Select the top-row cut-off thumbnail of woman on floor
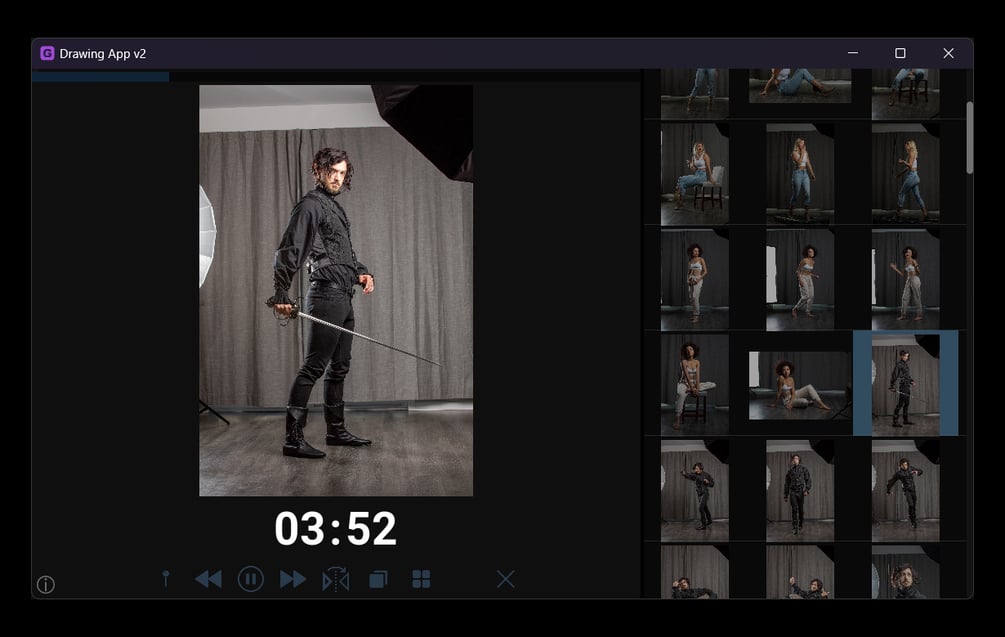The height and width of the screenshot is (637, 1005). tap(800, 85)
